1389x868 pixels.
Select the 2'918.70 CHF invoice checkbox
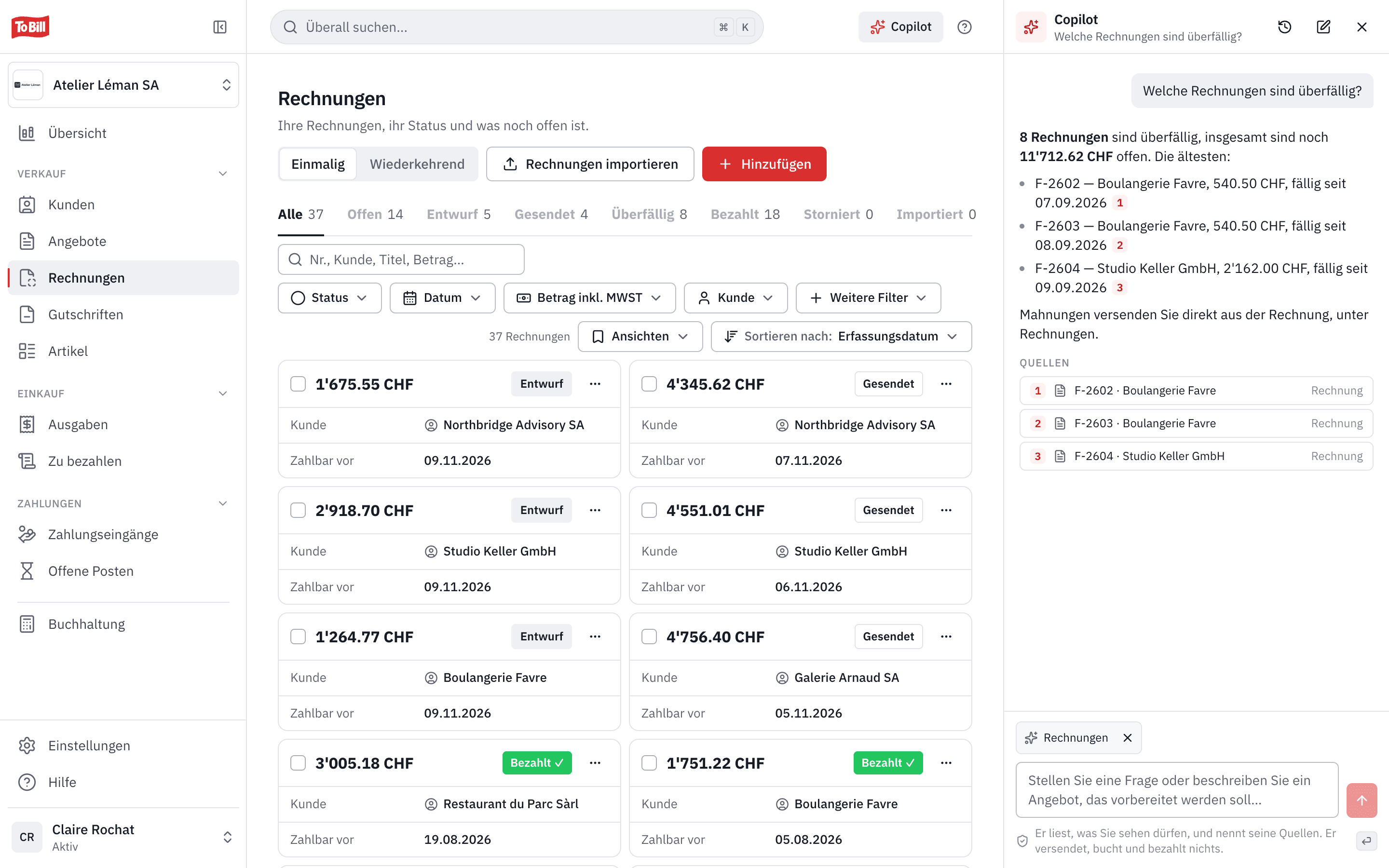point(298,510)
